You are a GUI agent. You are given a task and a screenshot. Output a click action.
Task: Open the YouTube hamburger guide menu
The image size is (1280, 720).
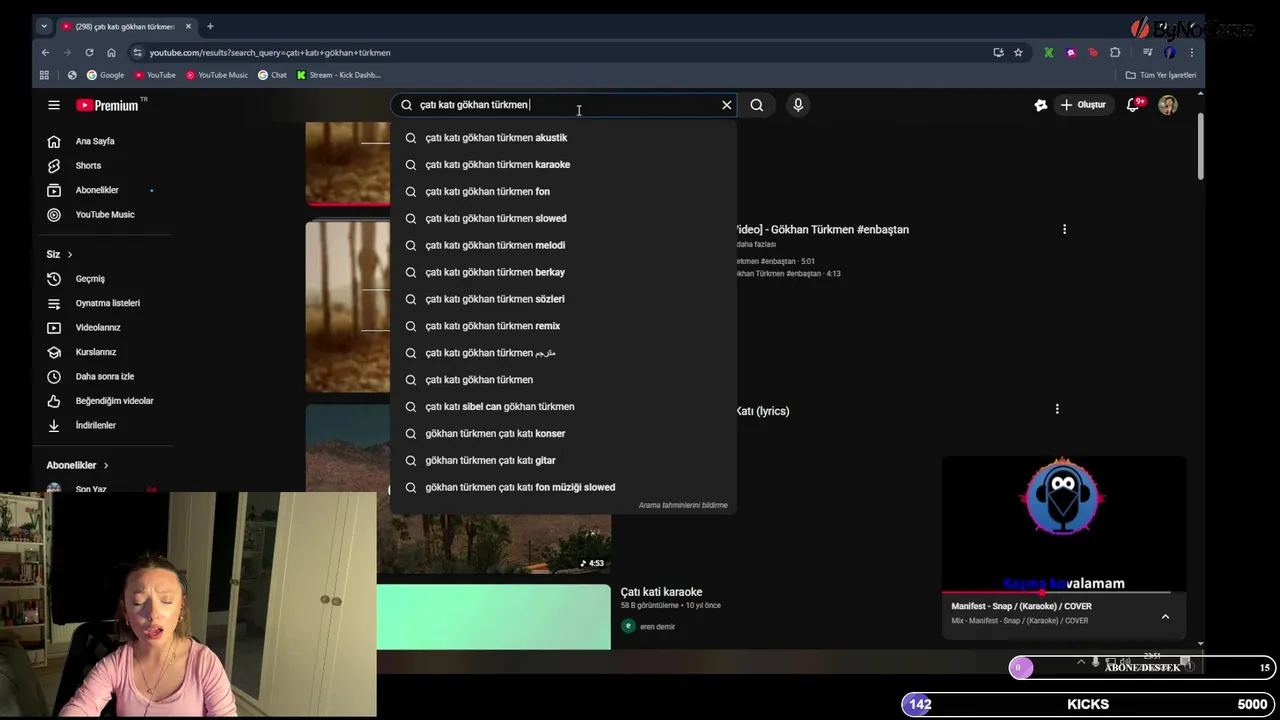[54, 105]
